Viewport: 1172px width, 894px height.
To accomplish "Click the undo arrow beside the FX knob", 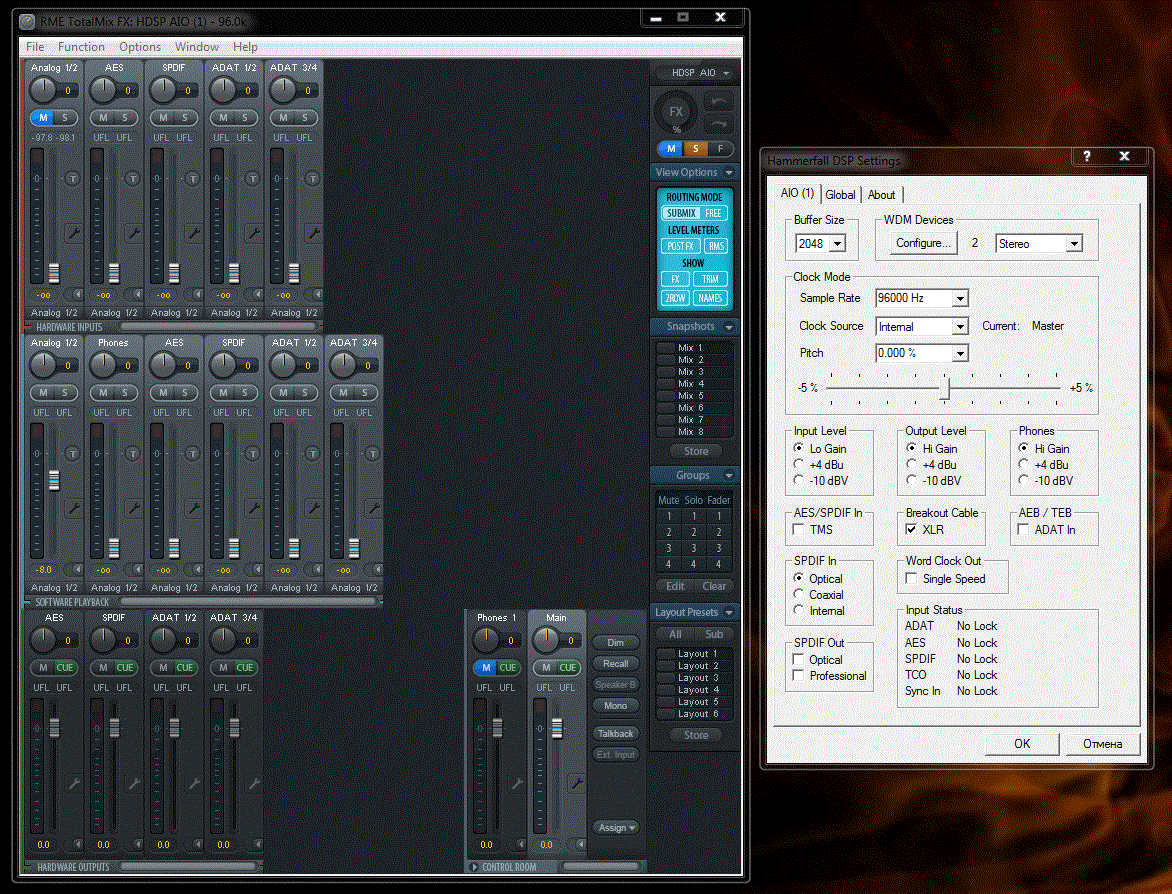I will (x=719, y=102).
